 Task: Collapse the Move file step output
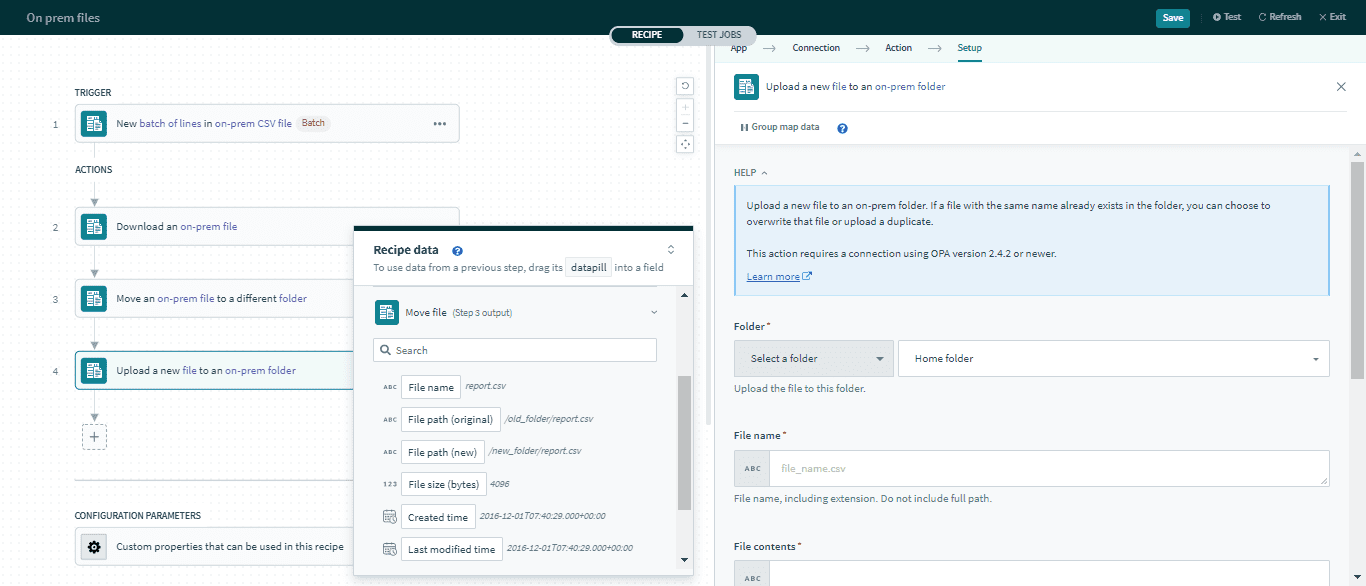click(x=654, y=313)
